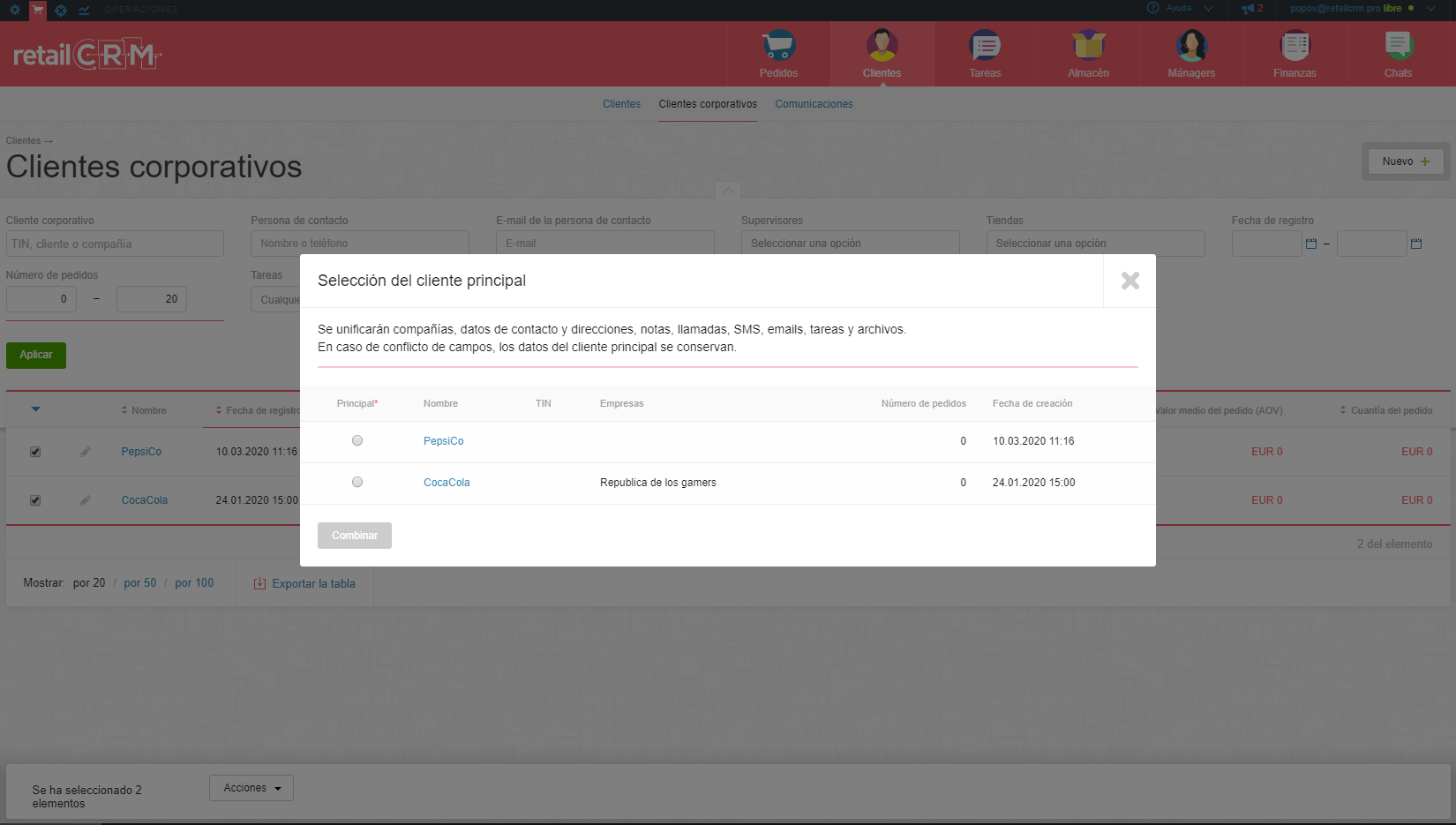Click Exportar la tabla link
Screen dimensions: 1456x825
[x=313, y=584]
